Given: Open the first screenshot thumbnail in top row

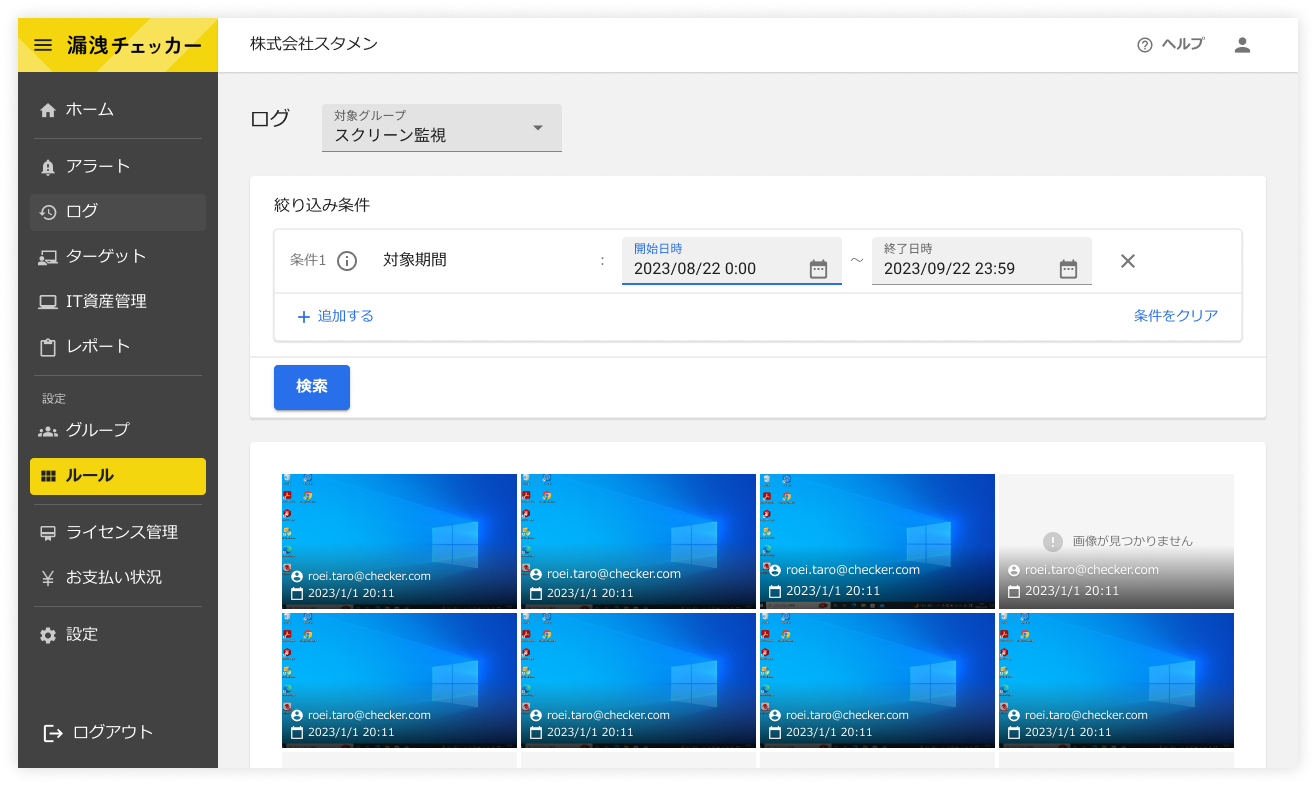Looking at the screenshot, I should (399, 541).
